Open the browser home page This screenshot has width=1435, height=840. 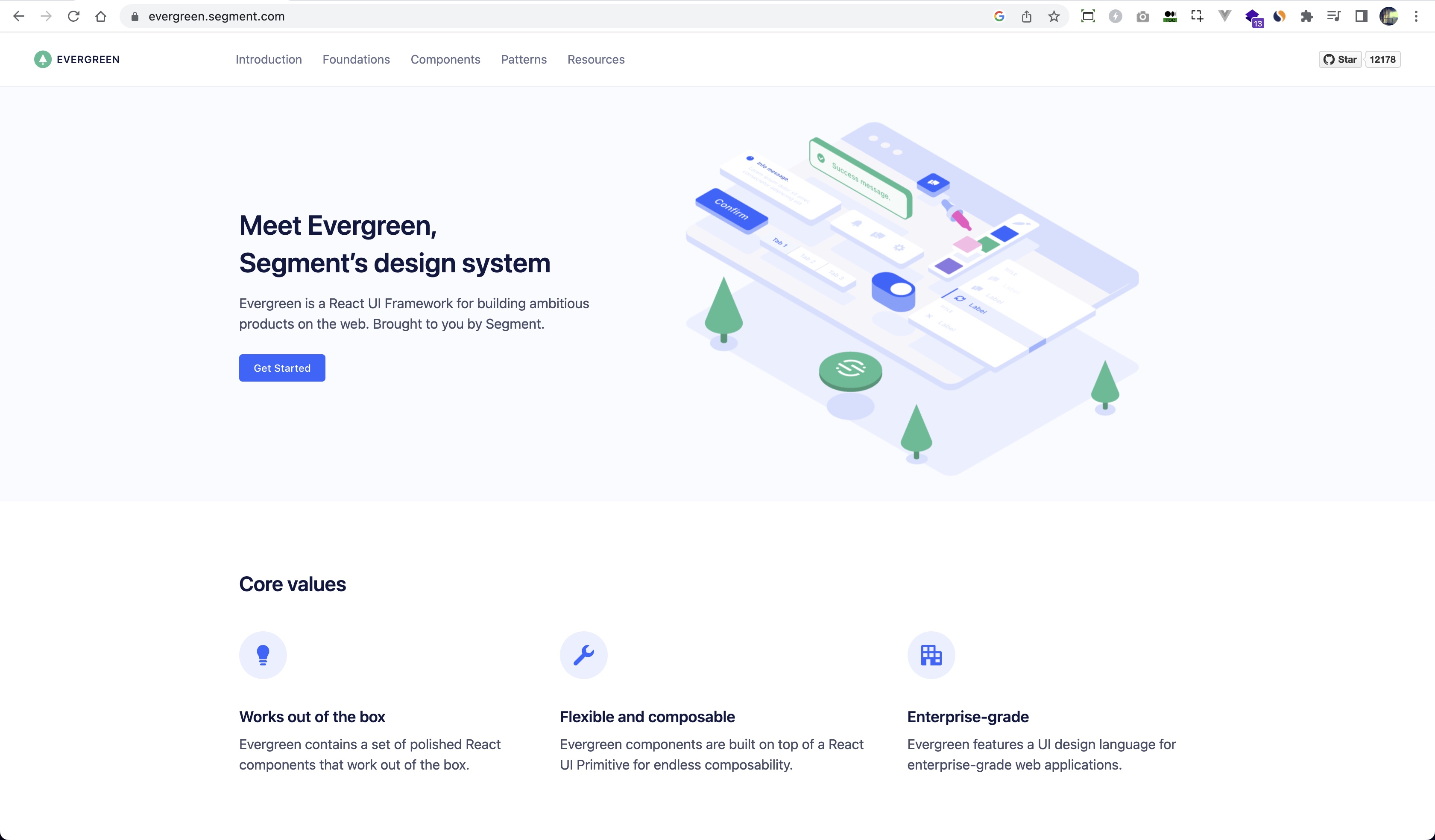pos(101,17)
